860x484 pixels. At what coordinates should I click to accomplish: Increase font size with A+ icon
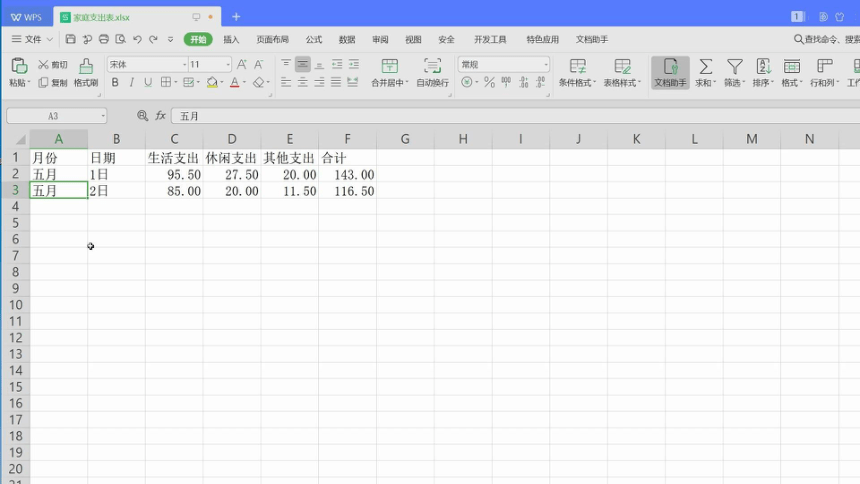[x=241, y=64]
